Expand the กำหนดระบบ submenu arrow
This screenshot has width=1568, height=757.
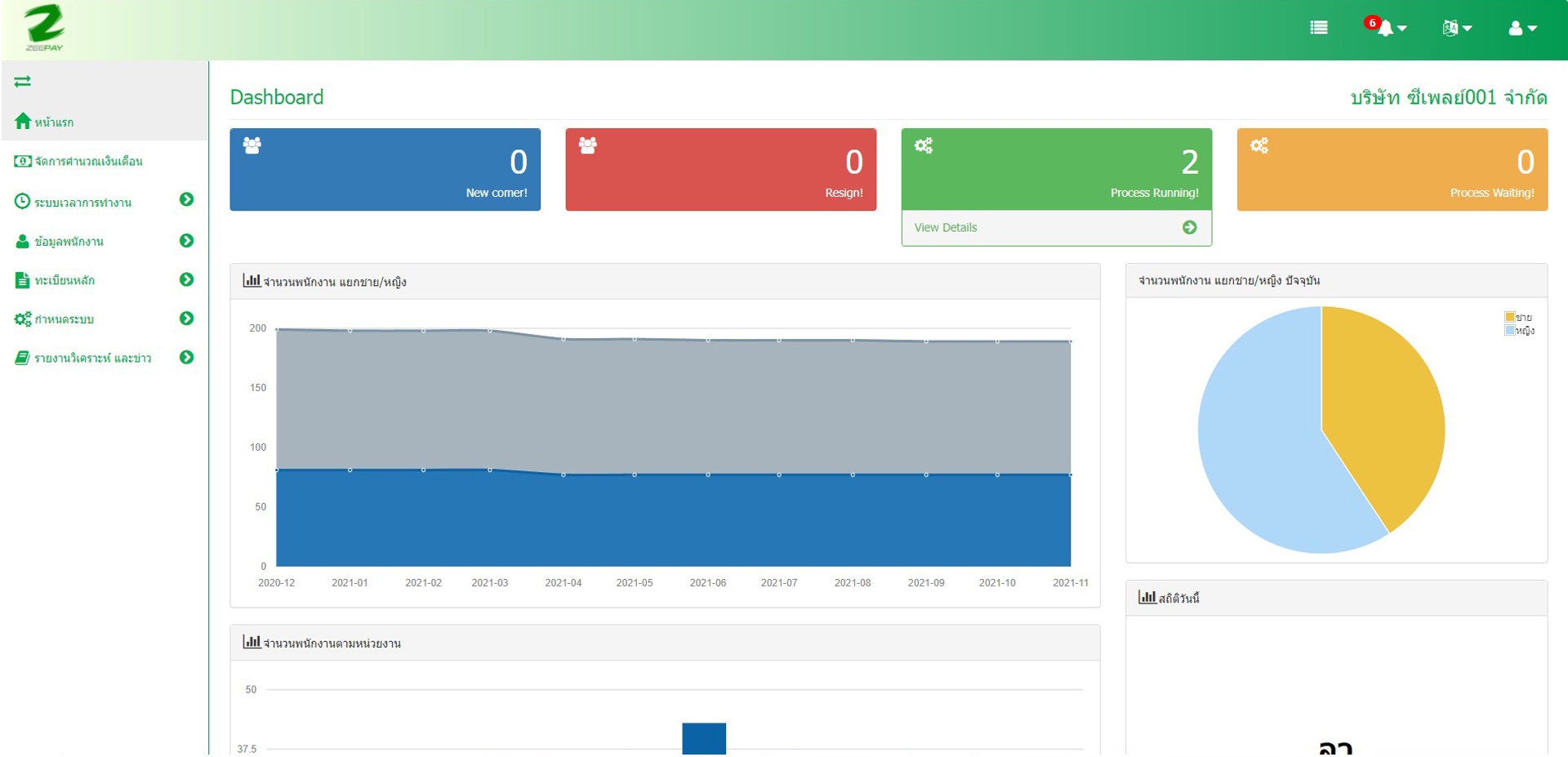pos(186,318)
